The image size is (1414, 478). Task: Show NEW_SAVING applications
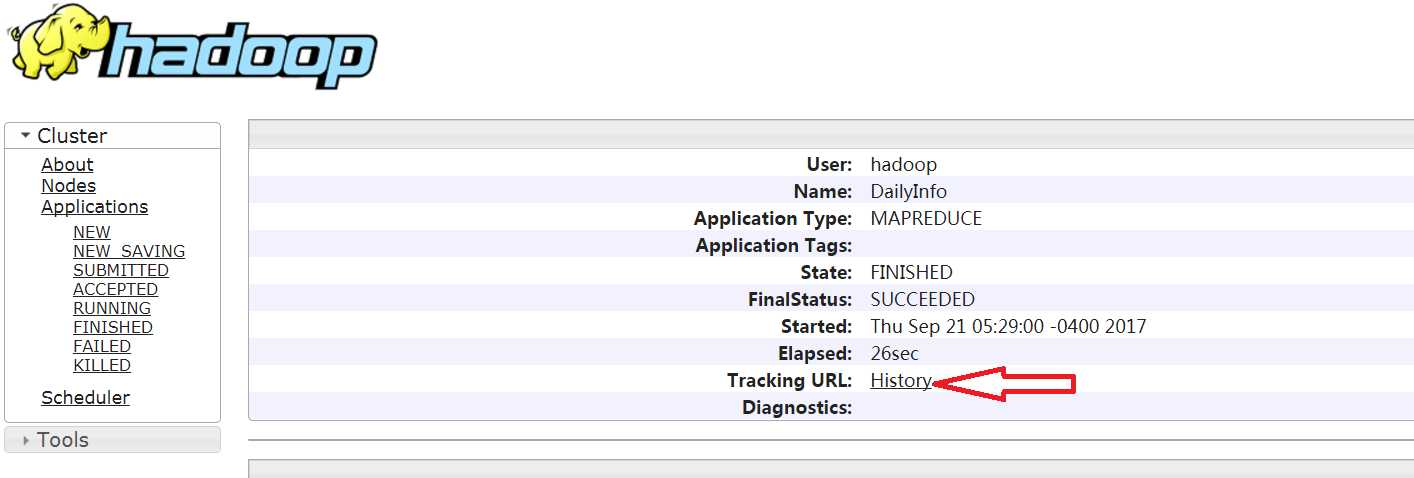(x=128, y=251)
